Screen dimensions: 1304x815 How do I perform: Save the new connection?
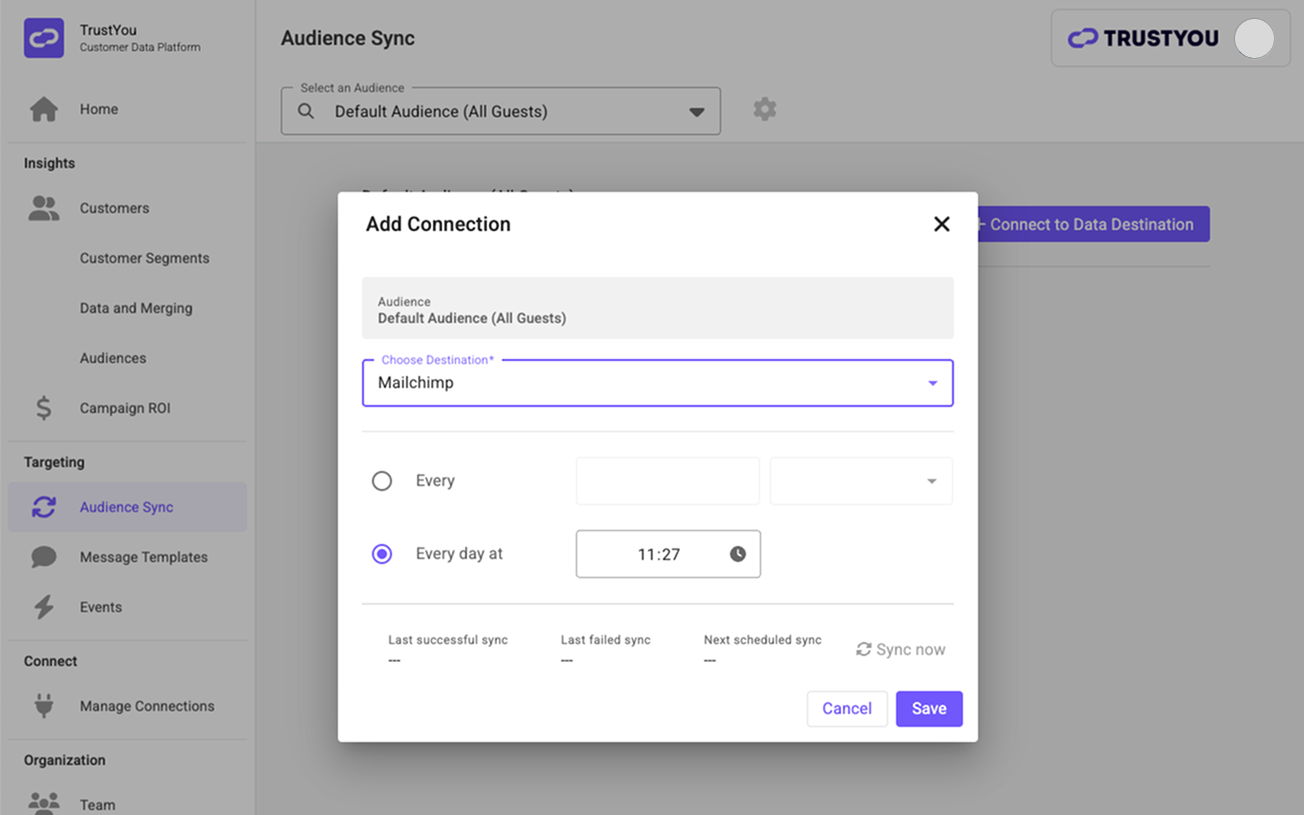(x=929, y=709)
